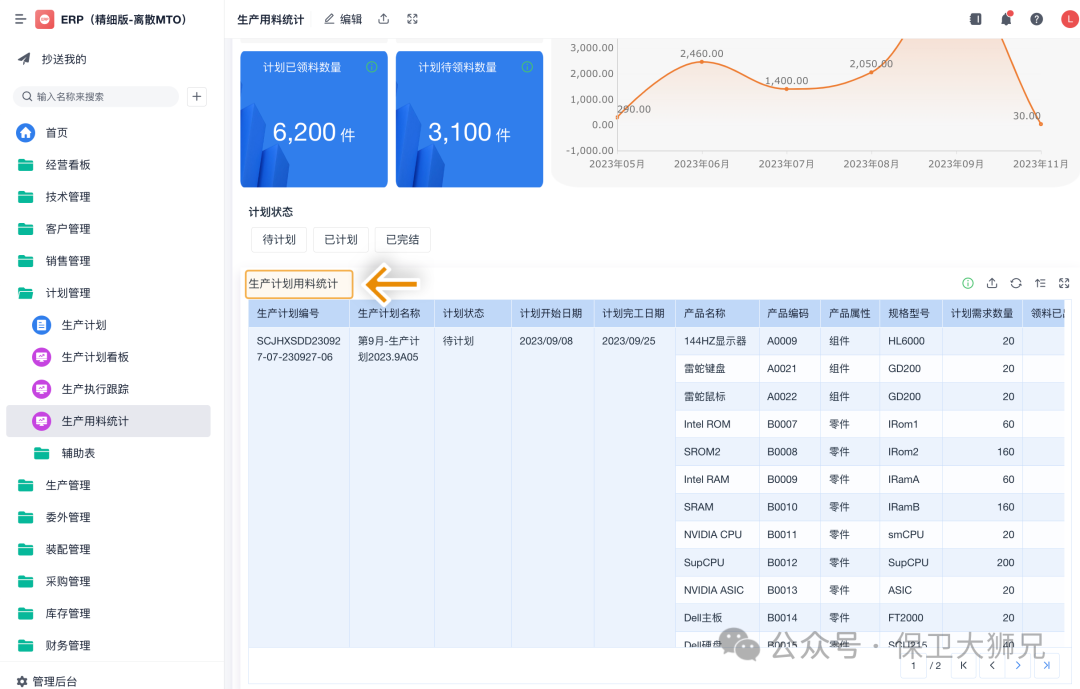Image resolution: width=1080 pixels, height=689 pixels.
Task: Toggle the 已完结 status filter
Action: [x=403, y=240]
